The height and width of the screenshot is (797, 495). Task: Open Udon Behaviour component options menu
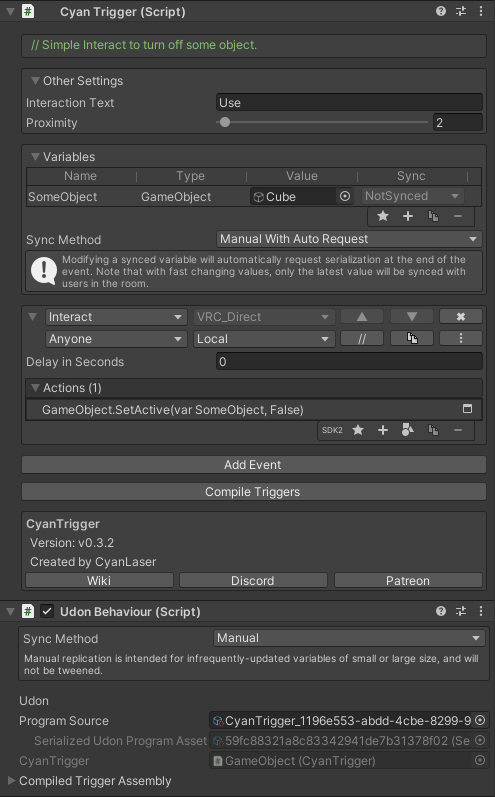[x=481, y=611]
